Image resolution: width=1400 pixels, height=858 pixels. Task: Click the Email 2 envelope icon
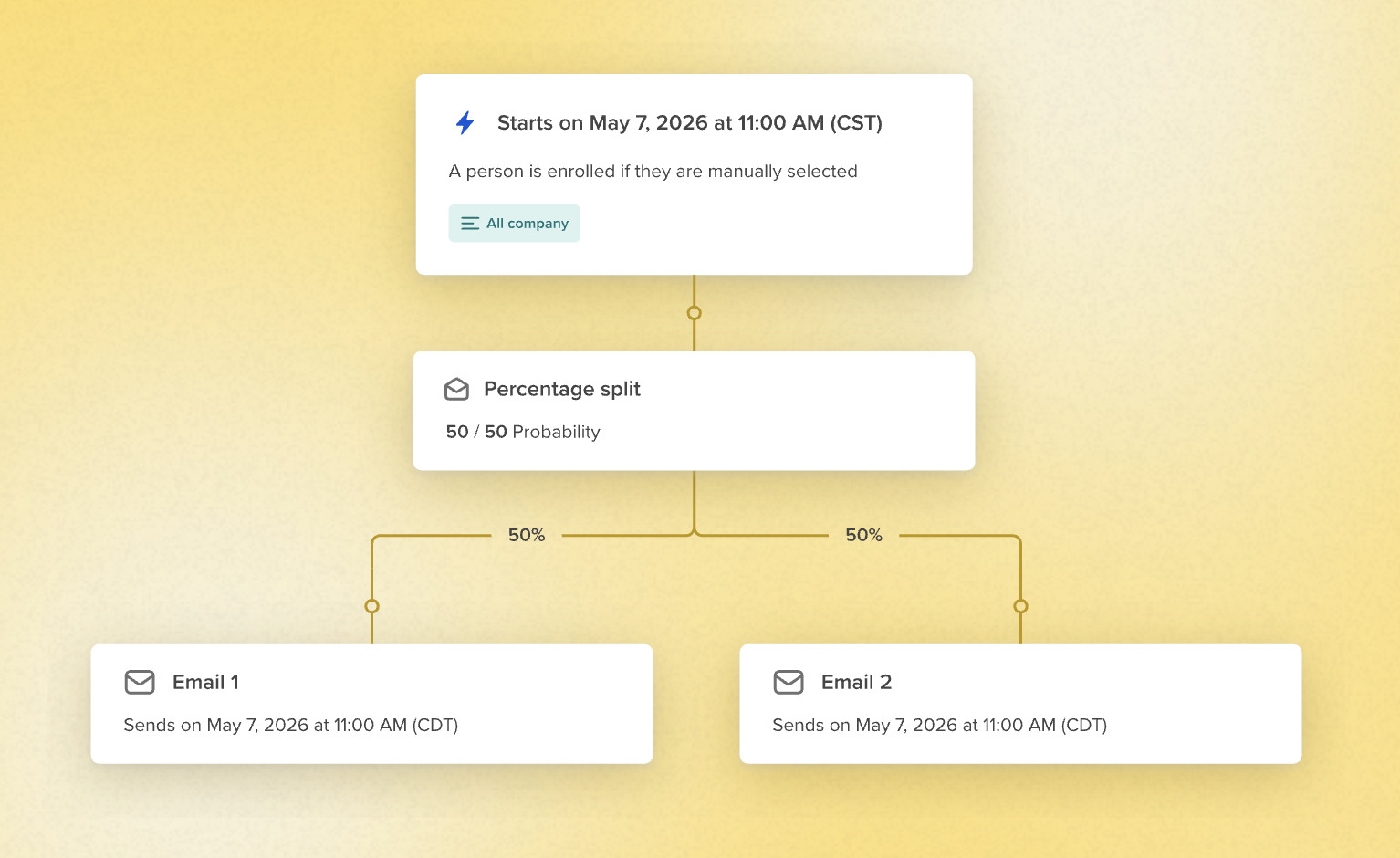[789, 682]
